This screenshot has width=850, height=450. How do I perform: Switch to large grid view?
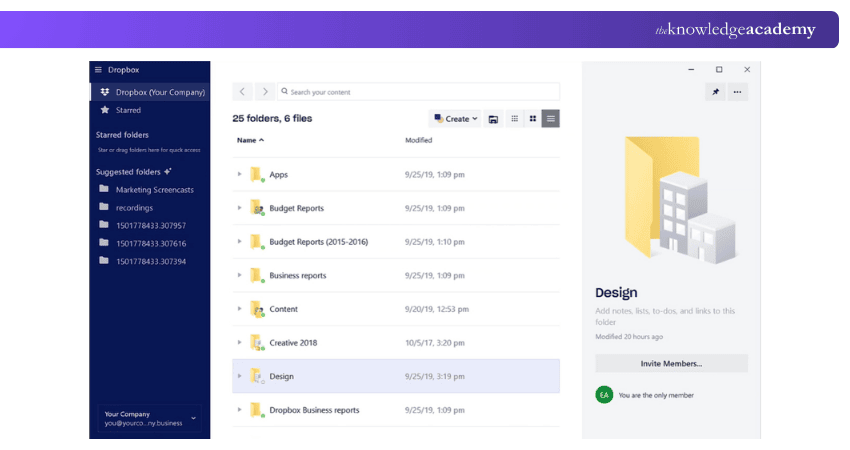[x=533, y=119]
